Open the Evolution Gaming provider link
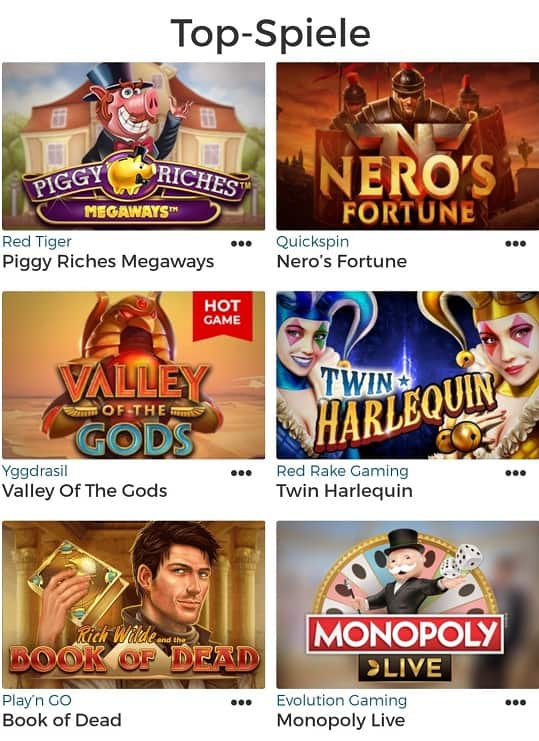 tap(342, 700)
